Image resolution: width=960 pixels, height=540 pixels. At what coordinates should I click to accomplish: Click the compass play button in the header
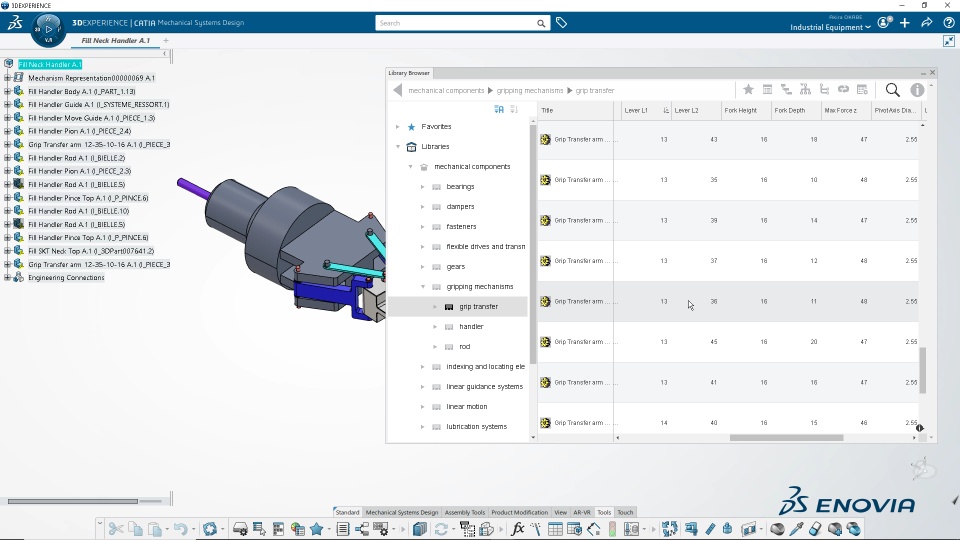(x=48, y=29)
